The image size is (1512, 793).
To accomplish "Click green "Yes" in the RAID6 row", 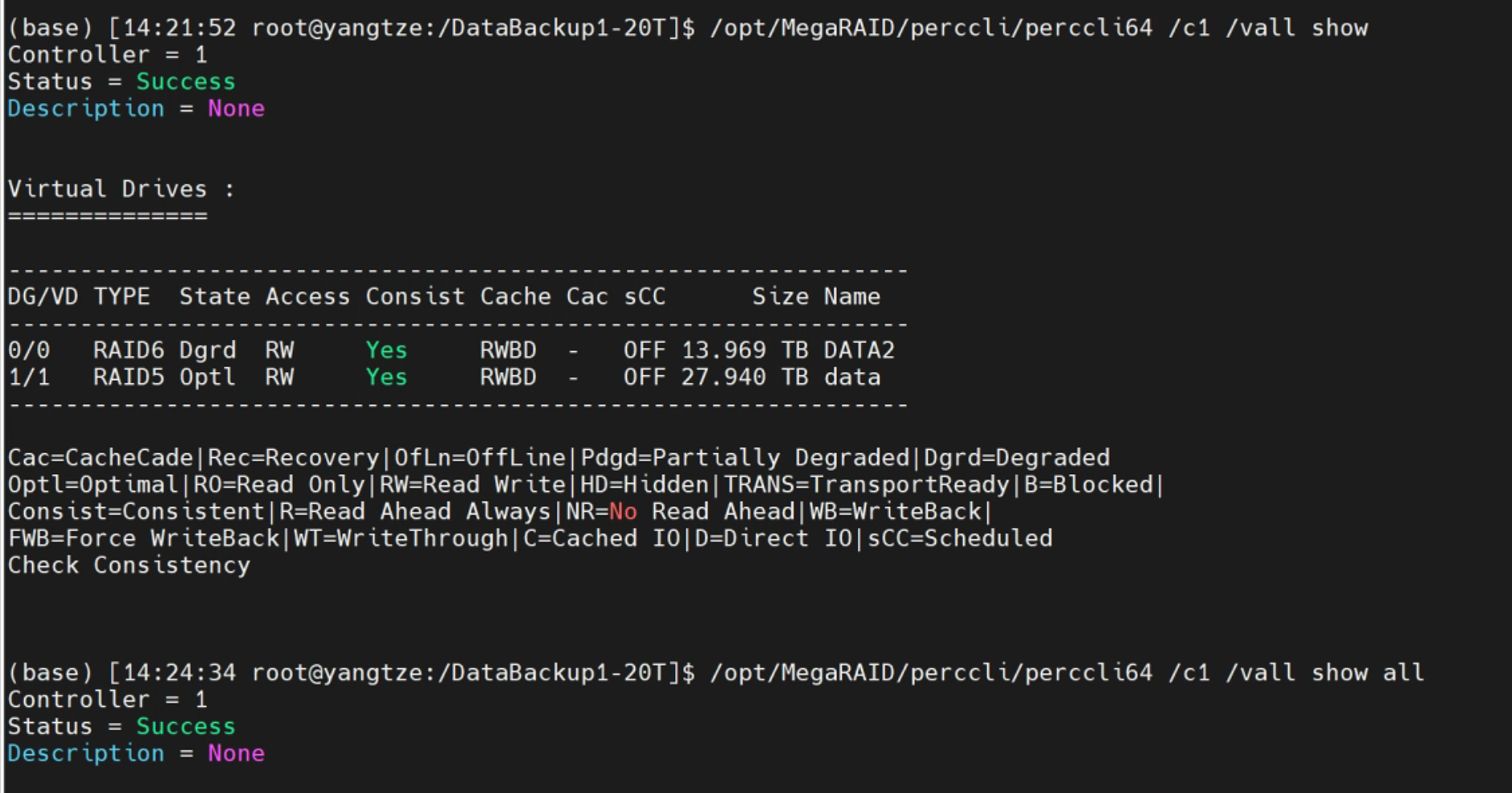I will point(386,351).
